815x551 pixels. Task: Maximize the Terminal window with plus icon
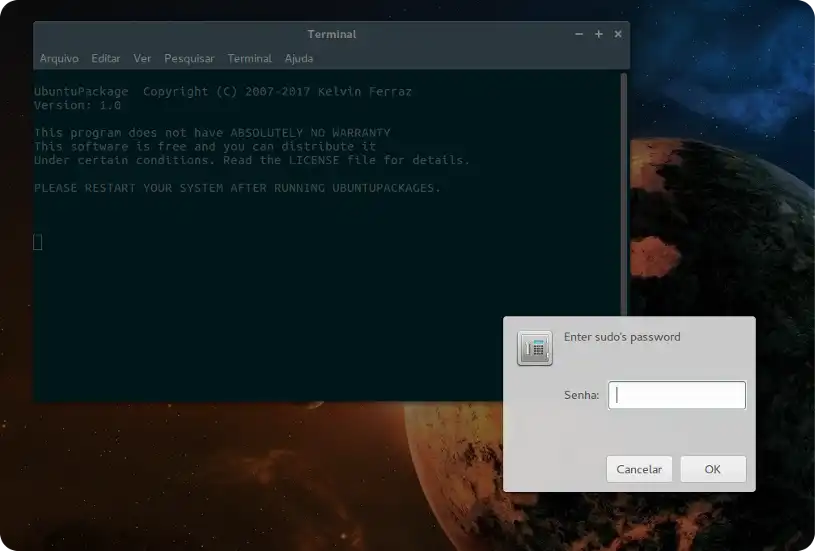click(599, 34)
